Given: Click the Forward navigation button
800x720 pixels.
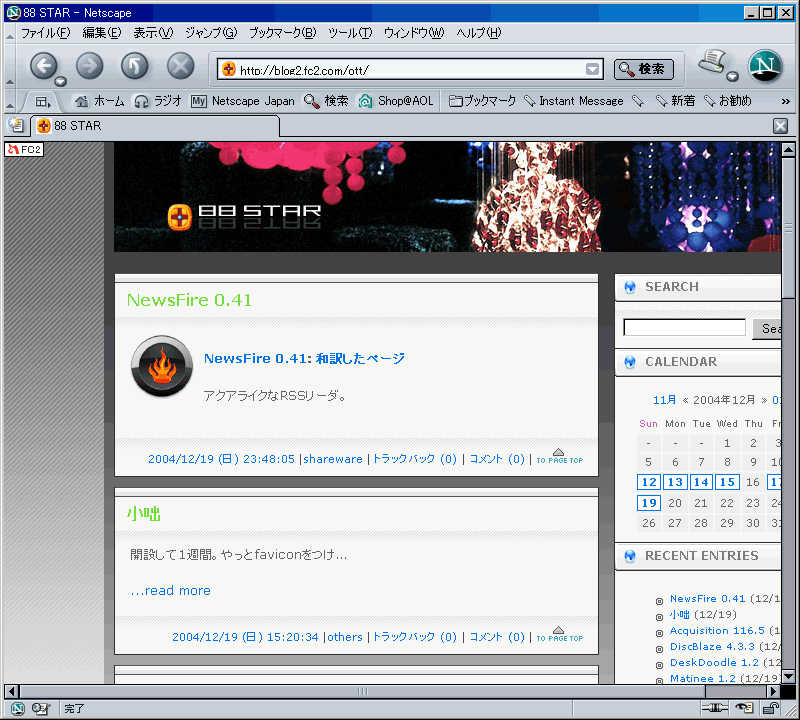Looking at the screenshot, I should click(x=89, y=66).
